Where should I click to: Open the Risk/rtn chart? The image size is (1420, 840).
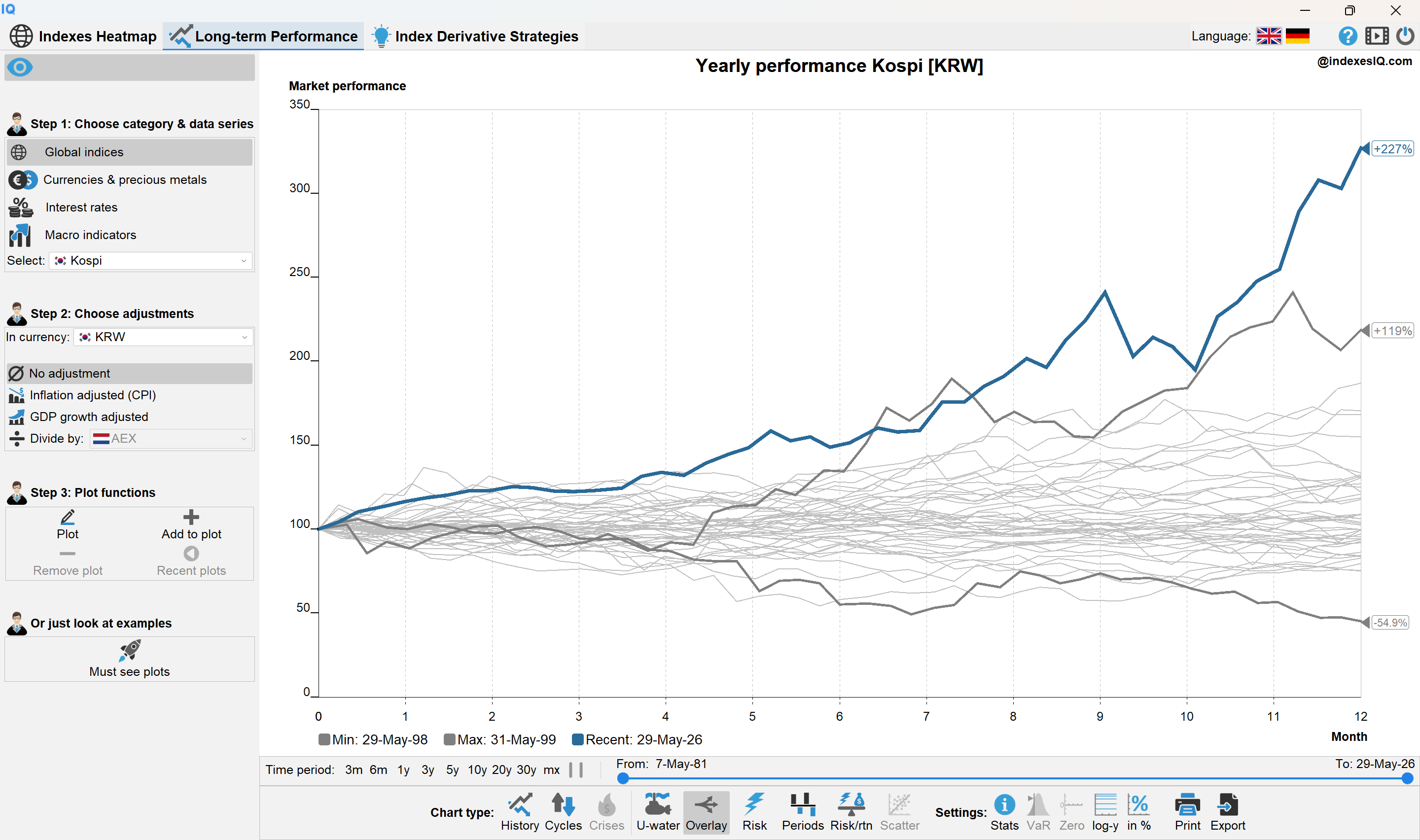click(851, 812)
